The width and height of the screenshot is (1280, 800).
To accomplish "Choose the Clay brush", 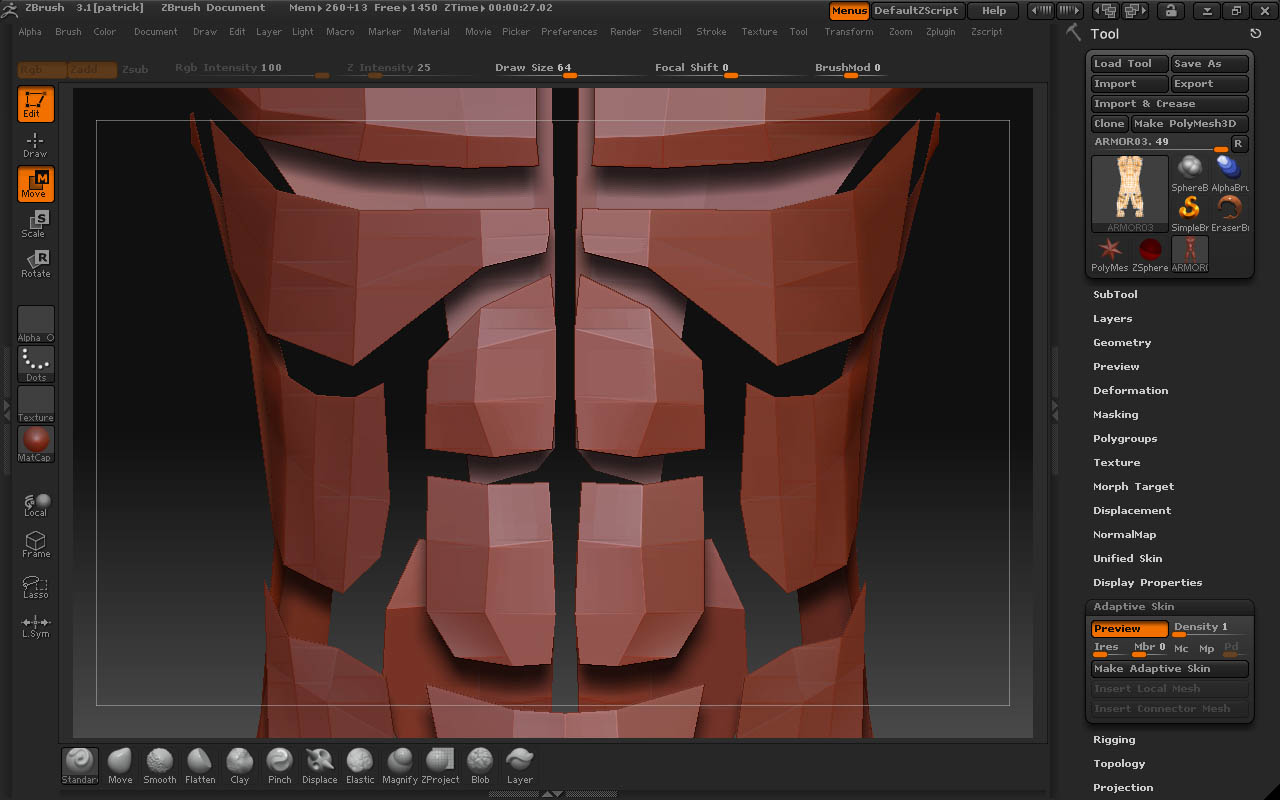I will (x=240, y=765).
